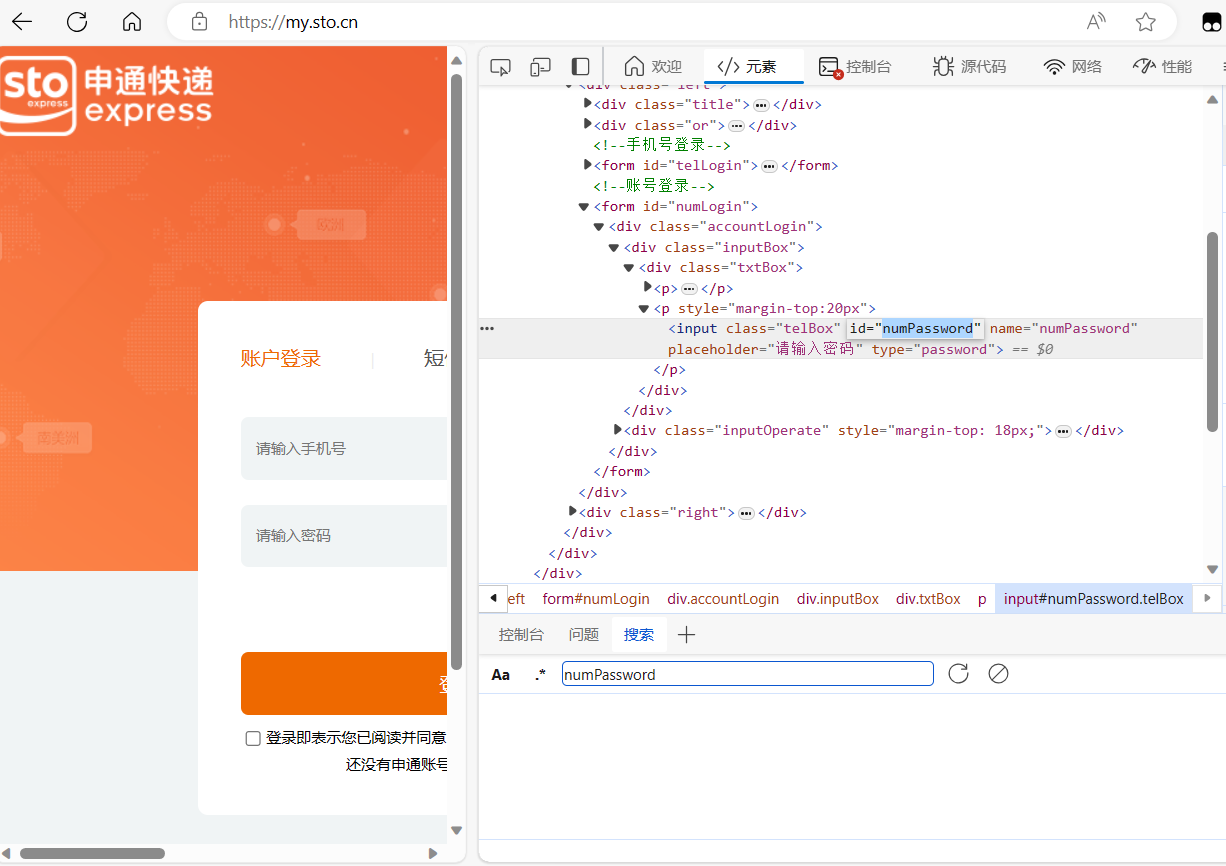Click the browser address bar URL
Viewport: 1226px width, 866px height.
(293, 22)
